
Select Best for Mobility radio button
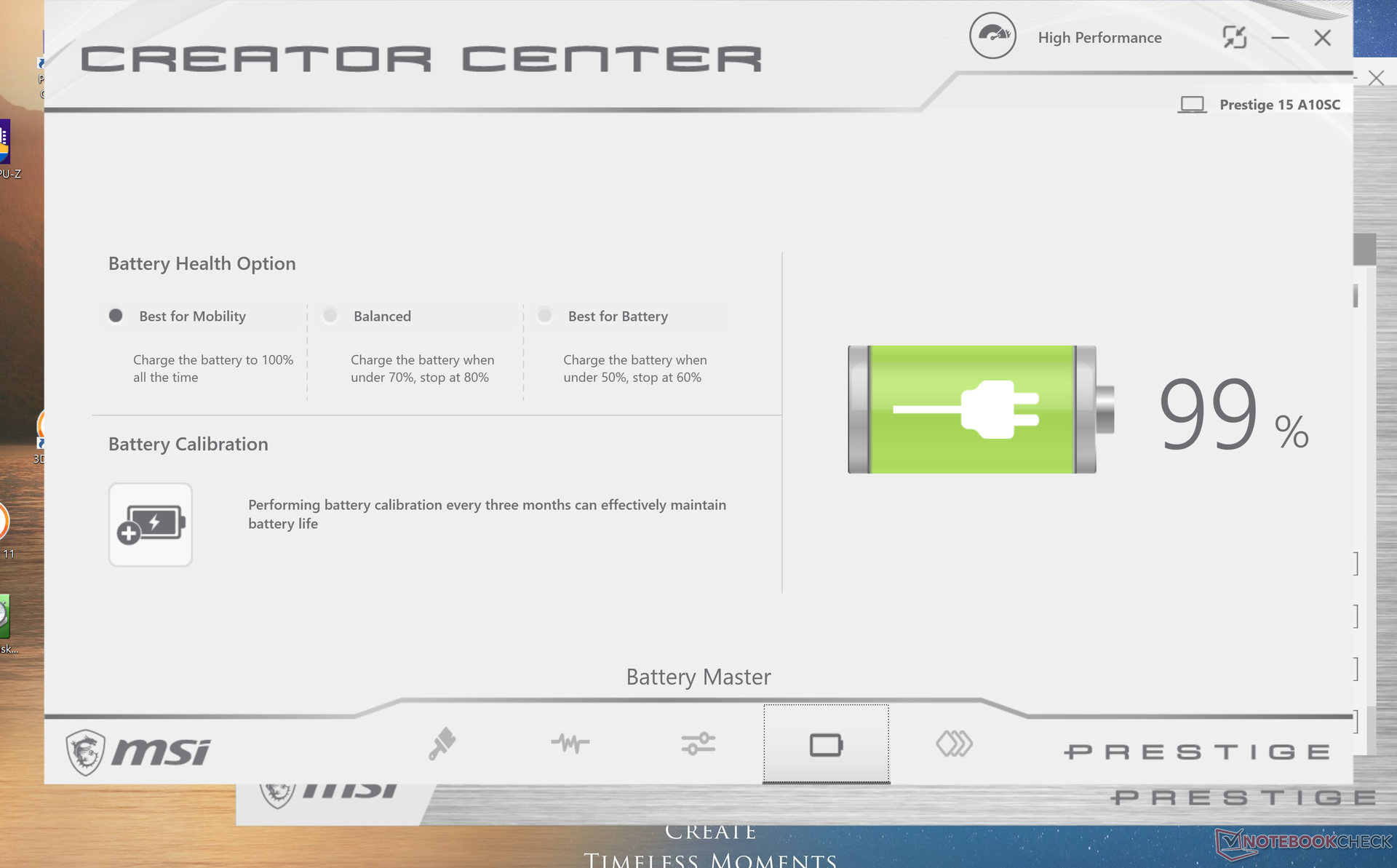116,316
